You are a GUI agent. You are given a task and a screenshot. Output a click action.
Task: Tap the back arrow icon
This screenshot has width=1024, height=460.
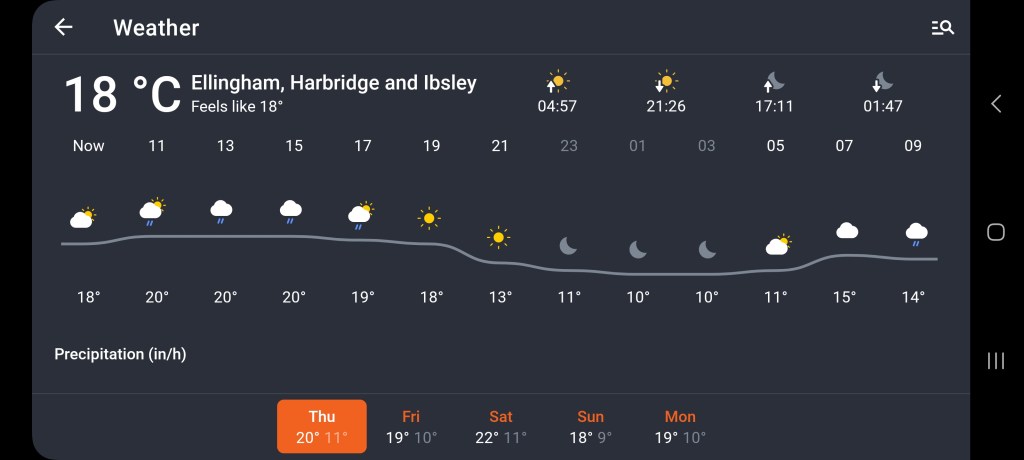64,28
